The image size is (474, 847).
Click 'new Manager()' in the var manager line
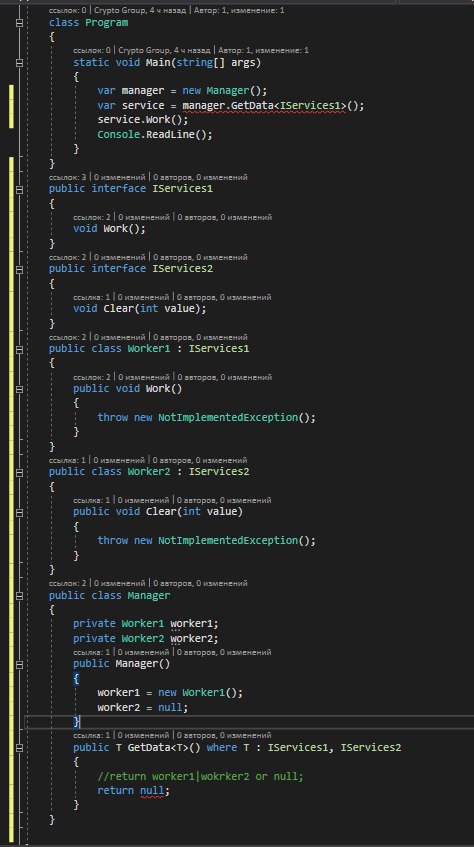(222, 91)
